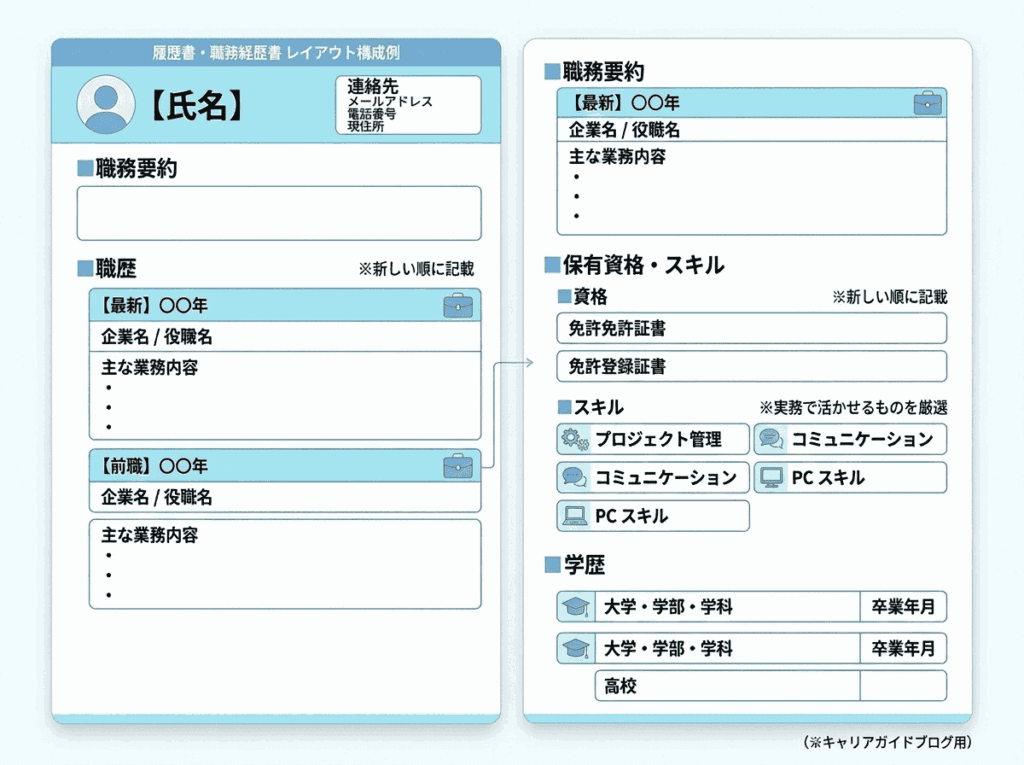Click the 【氏名】 name heading
The width and height of the screenshot is (1024, 765).
(x=196, y=106)
